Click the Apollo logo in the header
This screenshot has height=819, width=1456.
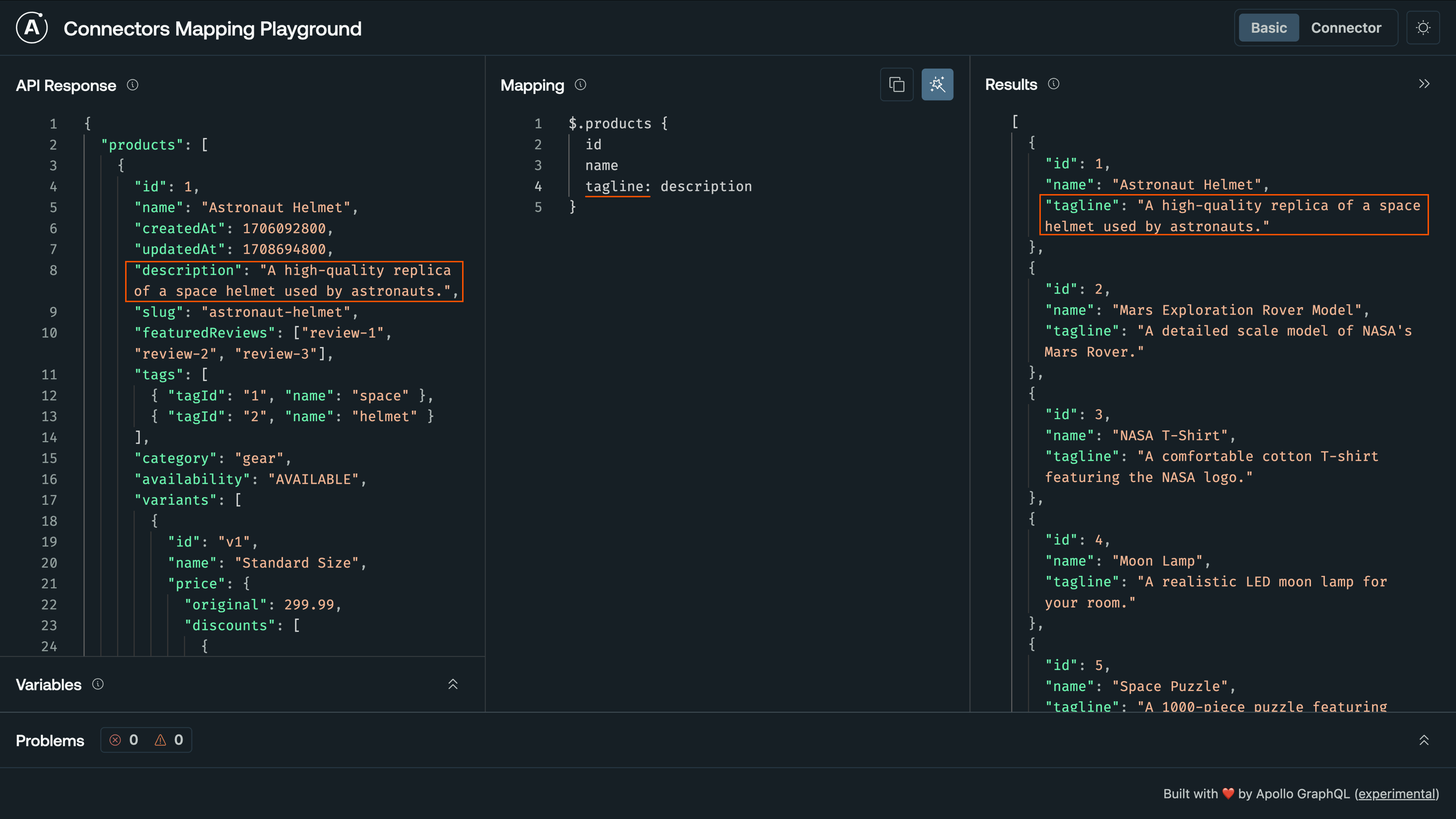31,27
